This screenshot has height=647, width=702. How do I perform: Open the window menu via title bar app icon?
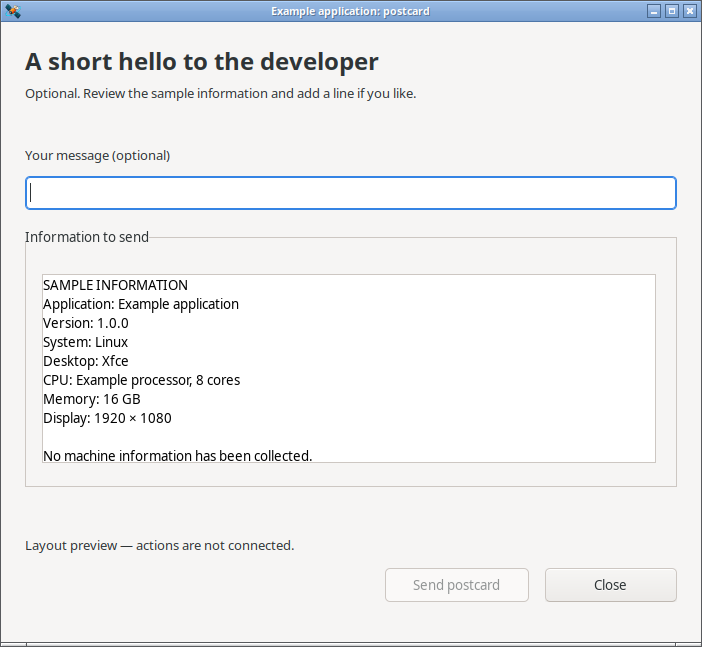[13, 11]
